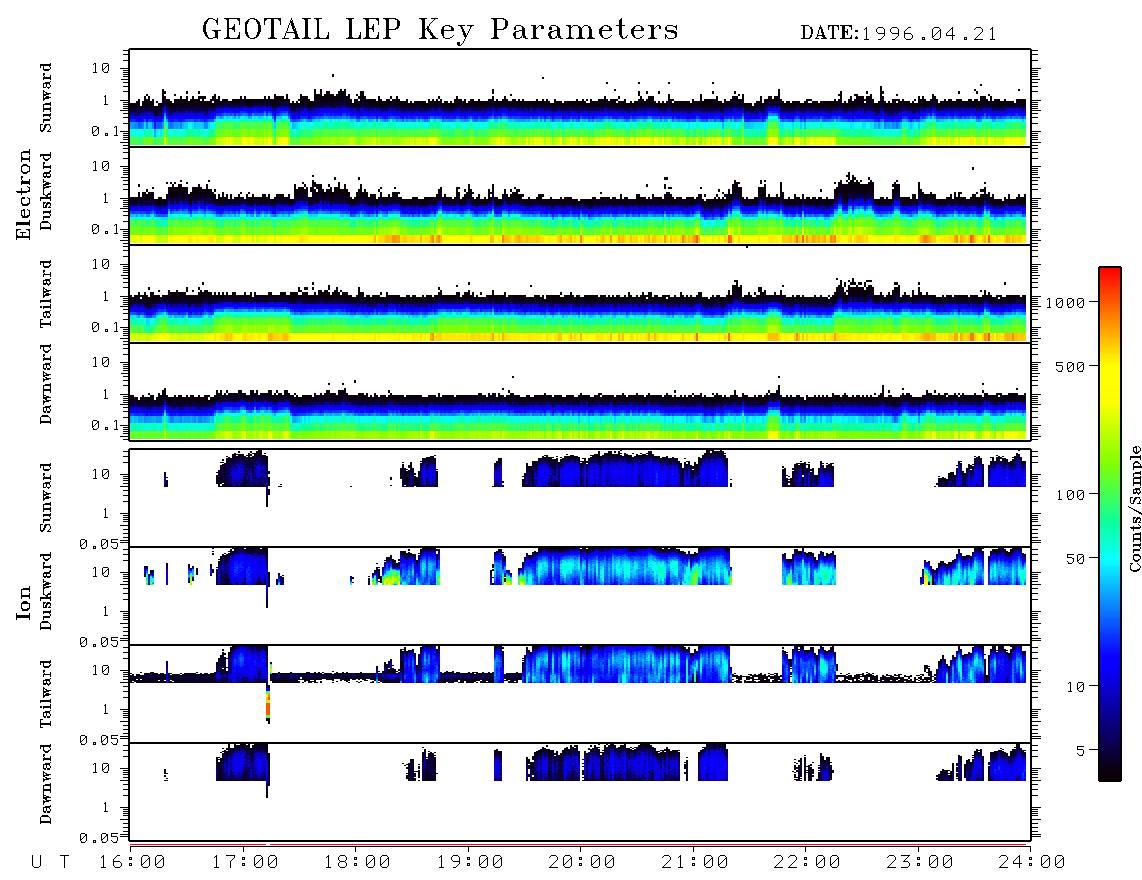Select the DATE:1996.04.21 label
1142x880 pixels.
click(x=898, y=34)
